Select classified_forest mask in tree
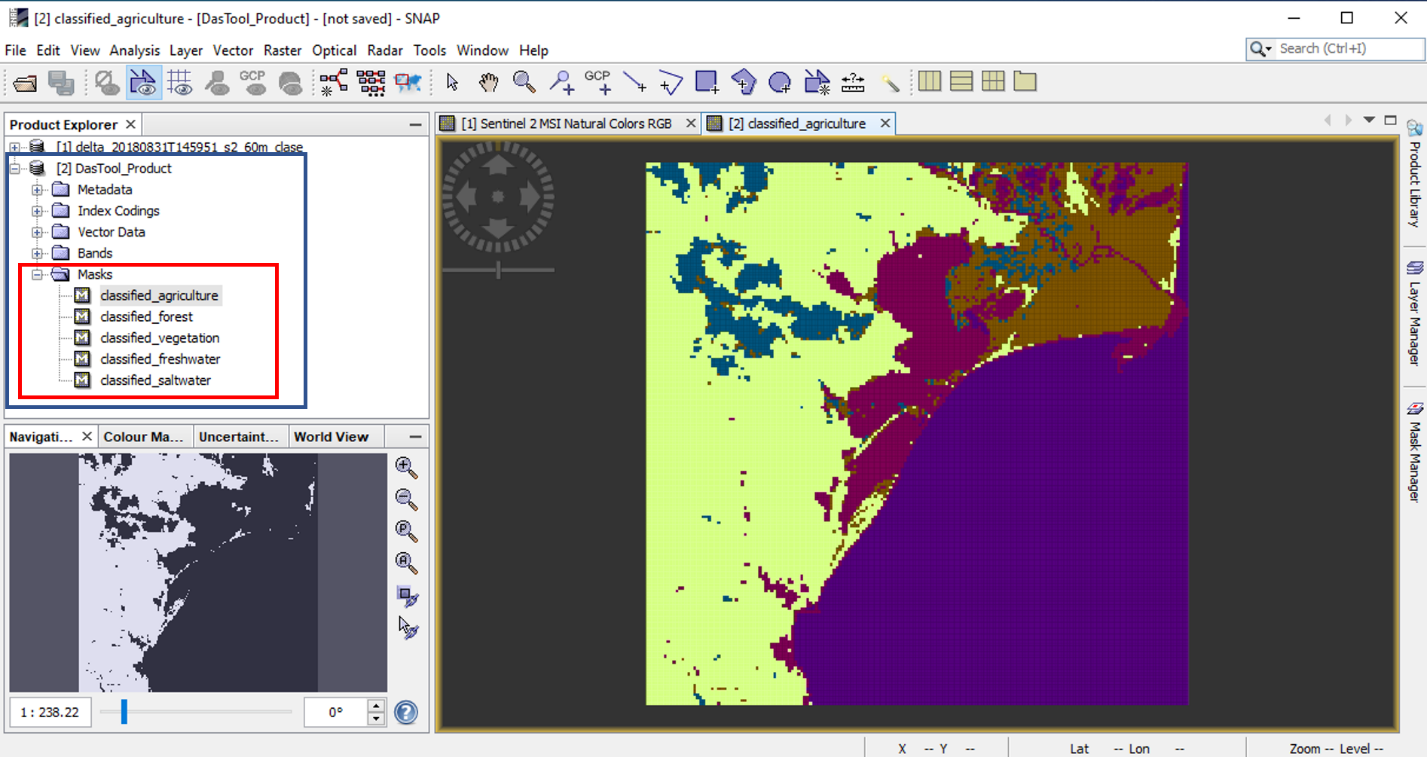The image size is (1427, 757). coord(146,317)
